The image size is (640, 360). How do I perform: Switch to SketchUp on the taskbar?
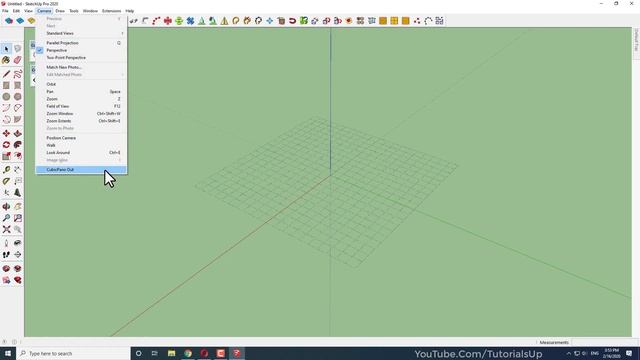tap(237, 353)
